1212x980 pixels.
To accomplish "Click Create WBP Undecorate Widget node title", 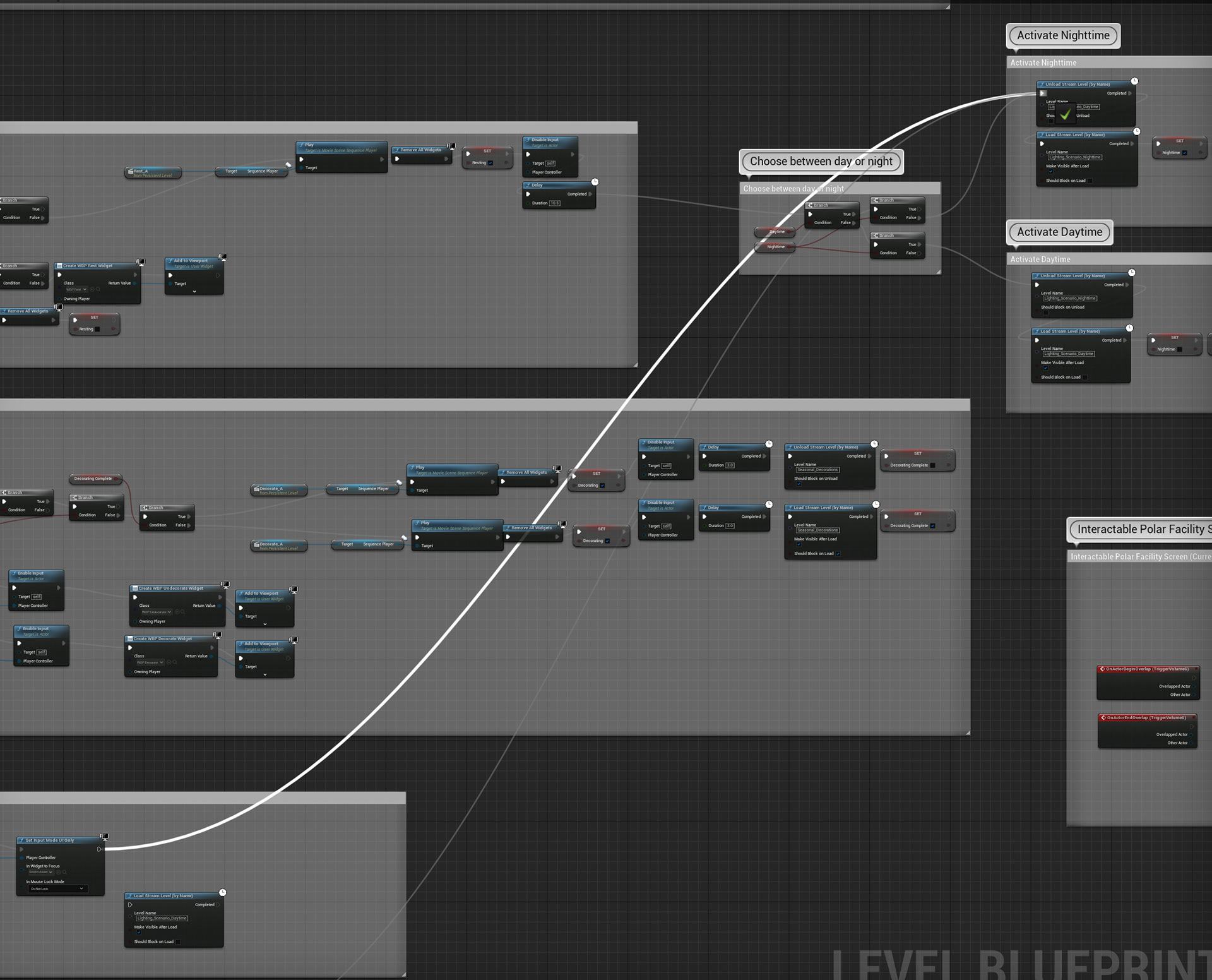I will point(172,588).
